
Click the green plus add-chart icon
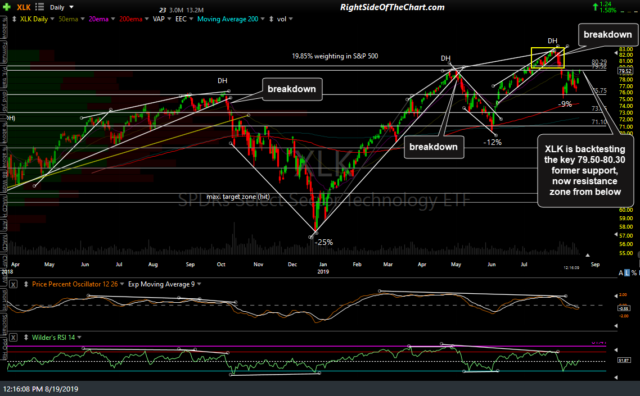pyautogui.click(x=7, y=7)
